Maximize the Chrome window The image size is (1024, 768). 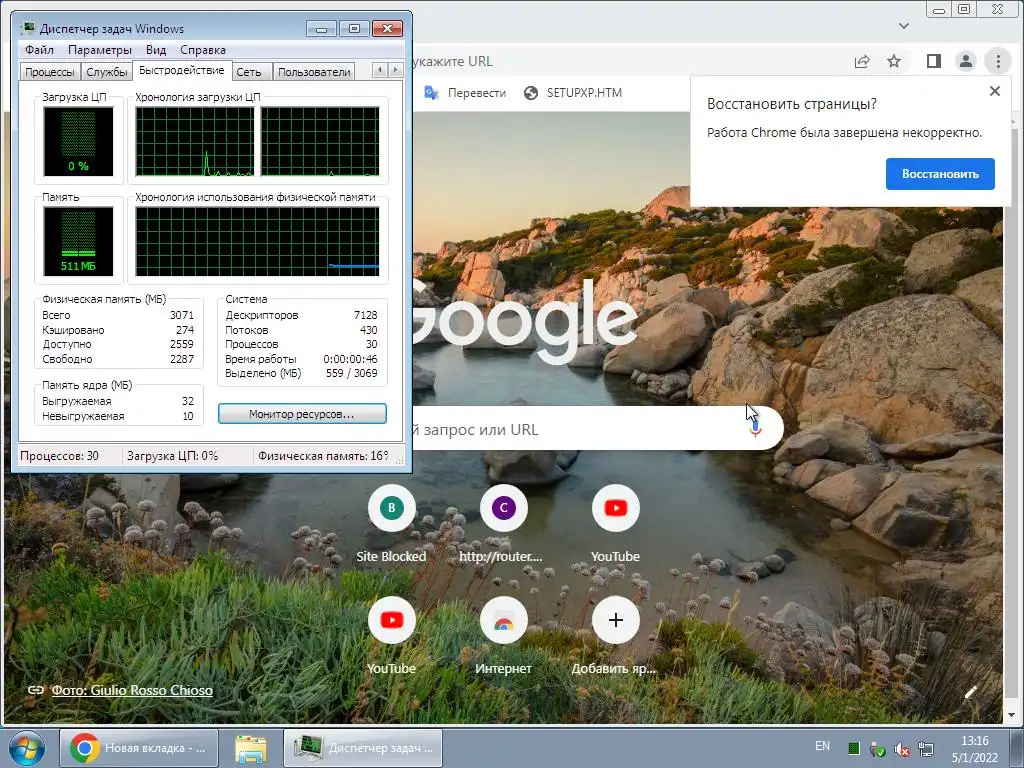pos(964,10)
